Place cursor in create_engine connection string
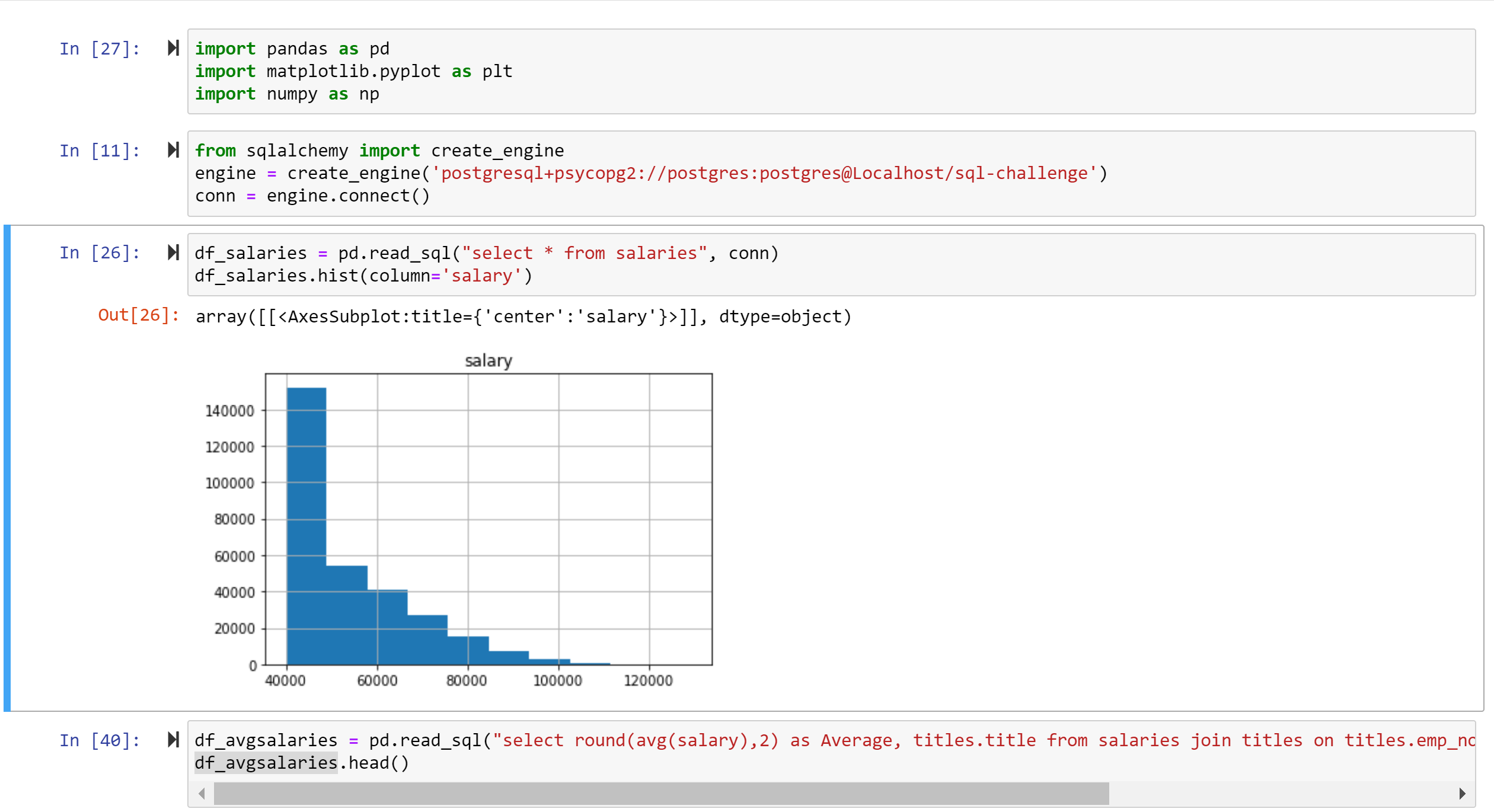This screenshot has height=812, width=1494. (x=765, y=173)
